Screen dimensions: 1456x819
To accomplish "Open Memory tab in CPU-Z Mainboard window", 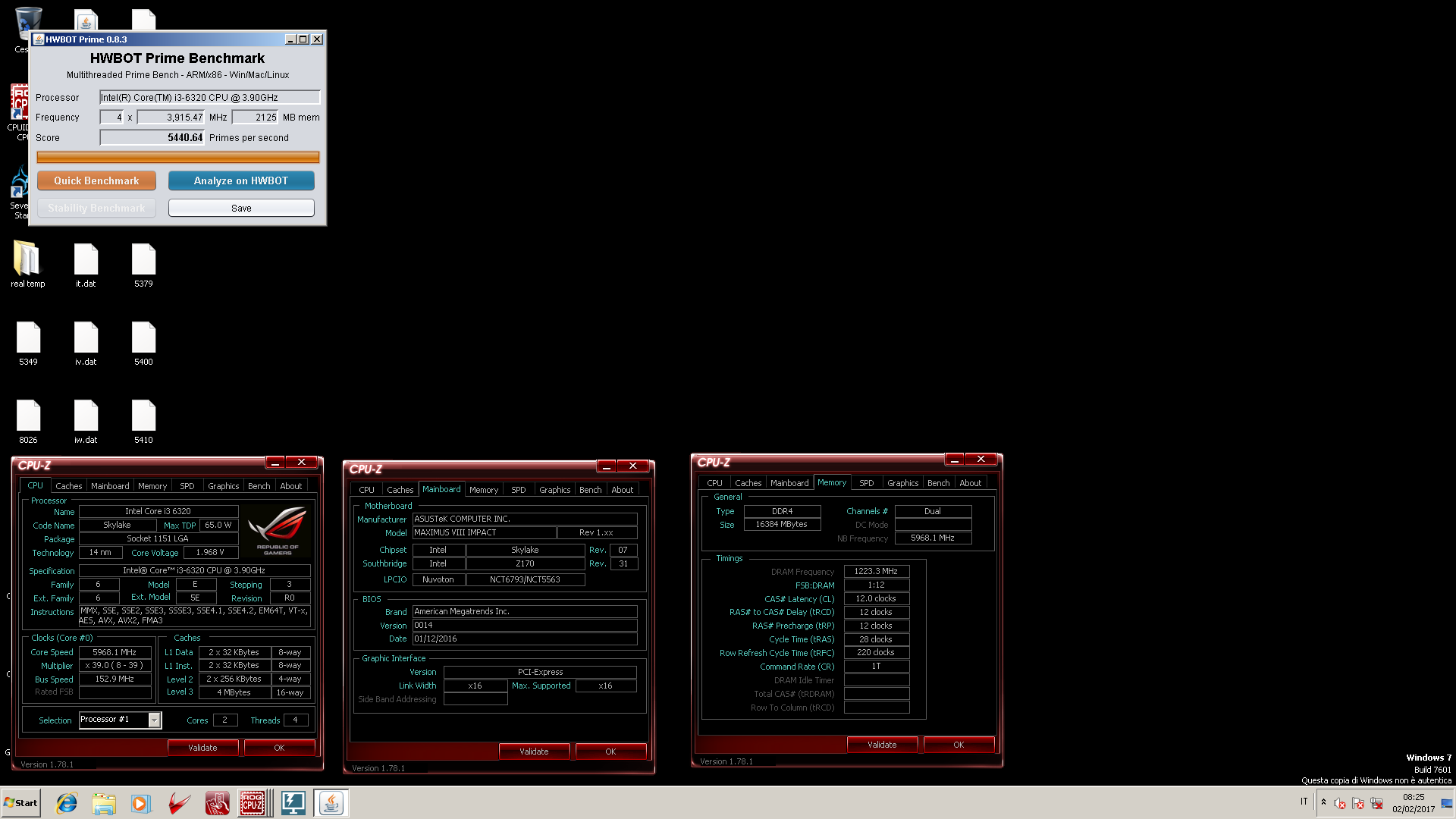I will (x=484, y=490).
